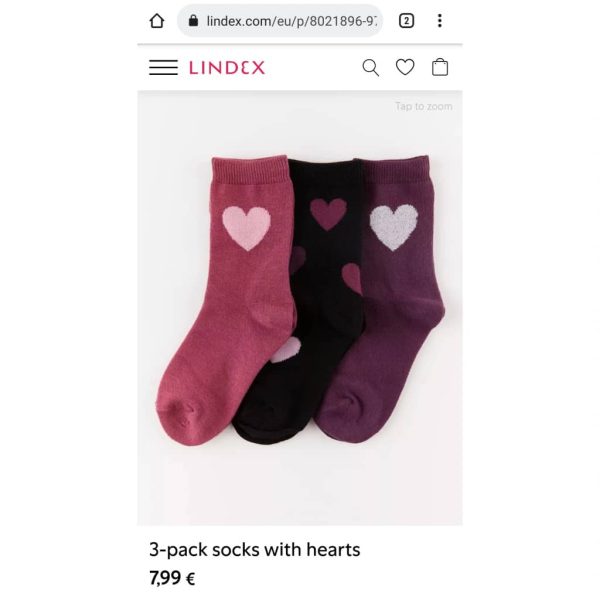This screenshot has width=600, height=600.
Task: Click the lindex.com URL address field
Action: [x=280, y=21]
